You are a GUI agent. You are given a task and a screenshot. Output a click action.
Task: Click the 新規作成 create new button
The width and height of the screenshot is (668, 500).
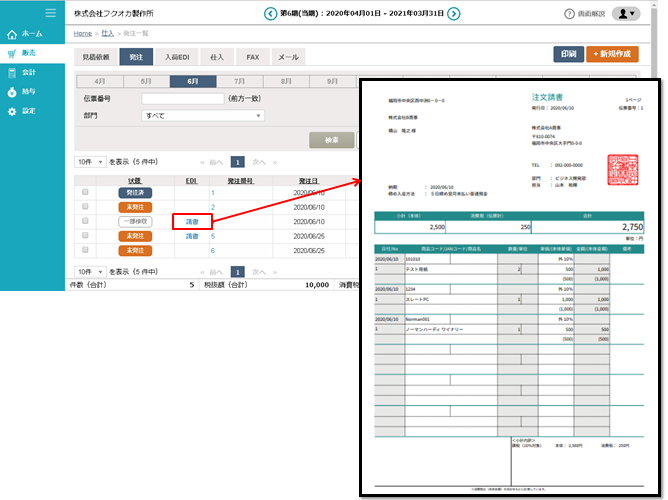(613, 54)
